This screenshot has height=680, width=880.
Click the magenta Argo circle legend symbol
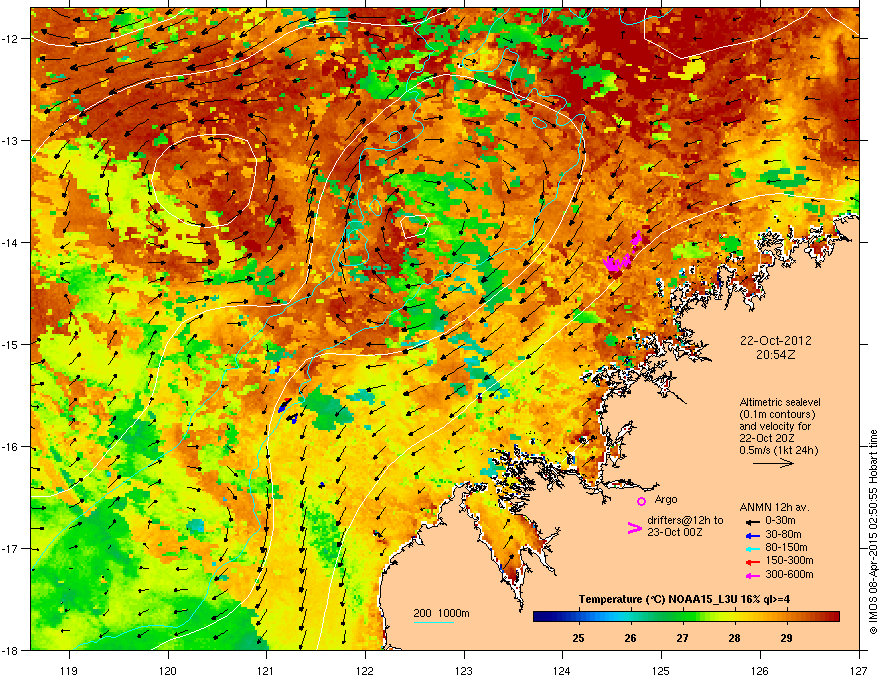click(x=641, y=501)
